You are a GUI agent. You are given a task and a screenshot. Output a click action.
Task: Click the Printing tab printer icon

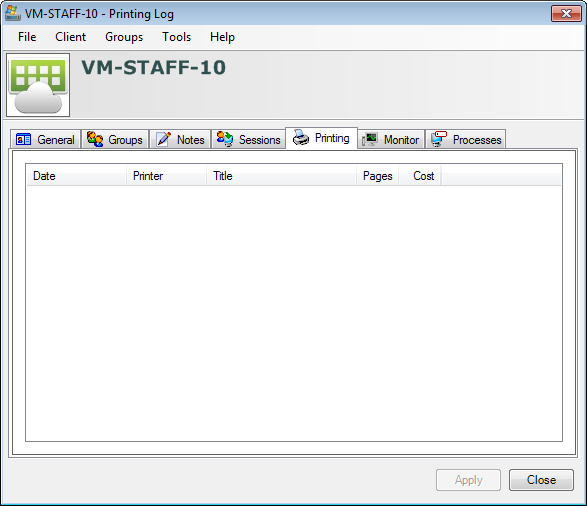click(301, 137)
